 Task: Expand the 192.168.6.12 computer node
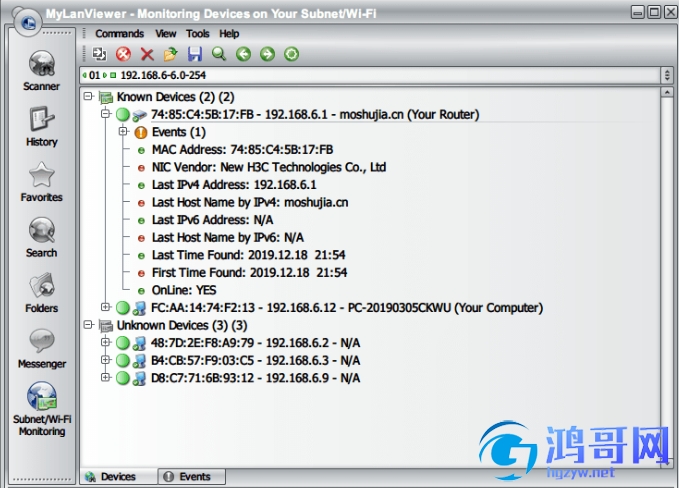pos(105,307)
